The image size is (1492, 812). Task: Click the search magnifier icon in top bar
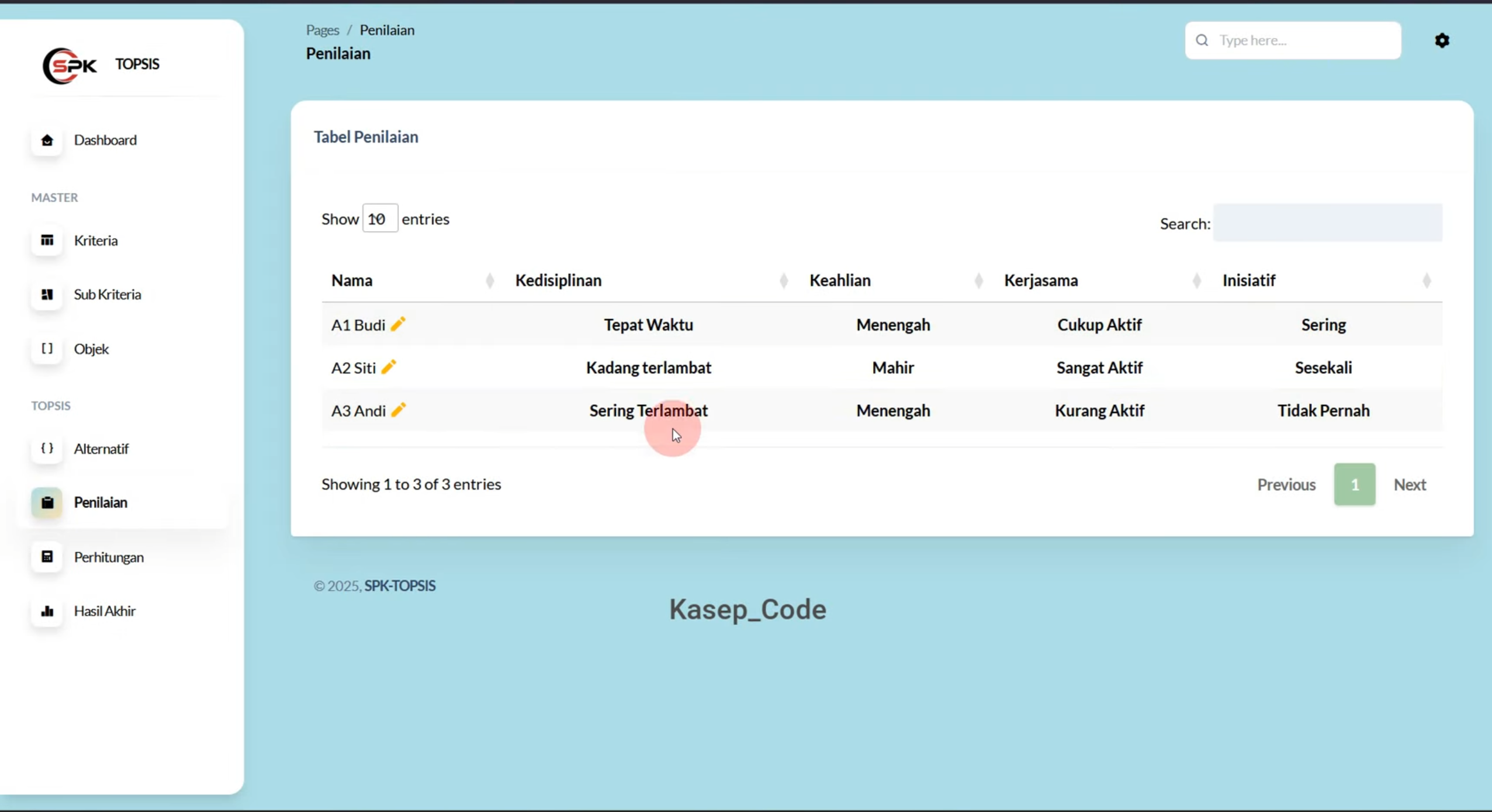[1202, 40]
